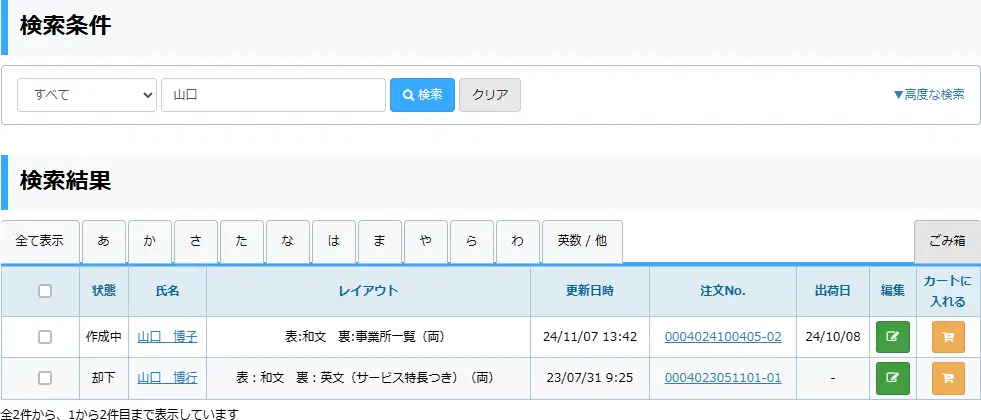Add 山口 博行 order to cart
Image resolution: width=981 pixels, height=420 pixels.
(948, 378)
